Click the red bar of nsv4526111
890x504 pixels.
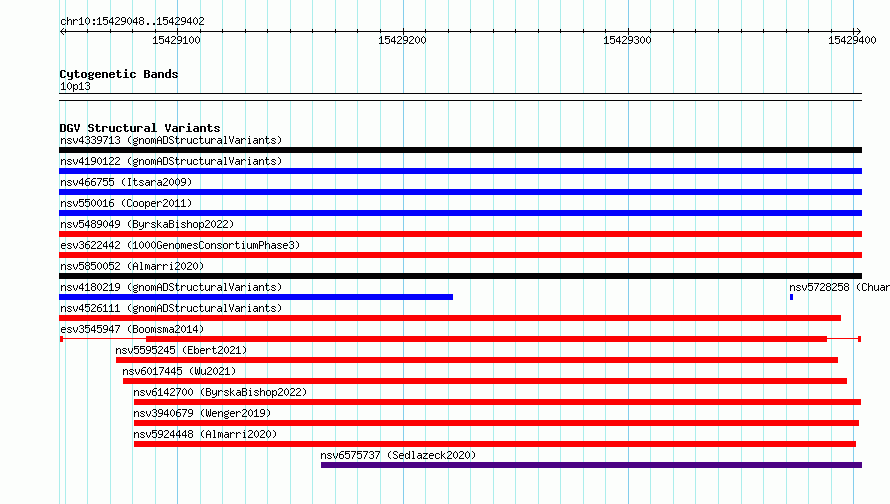(450, 318)
